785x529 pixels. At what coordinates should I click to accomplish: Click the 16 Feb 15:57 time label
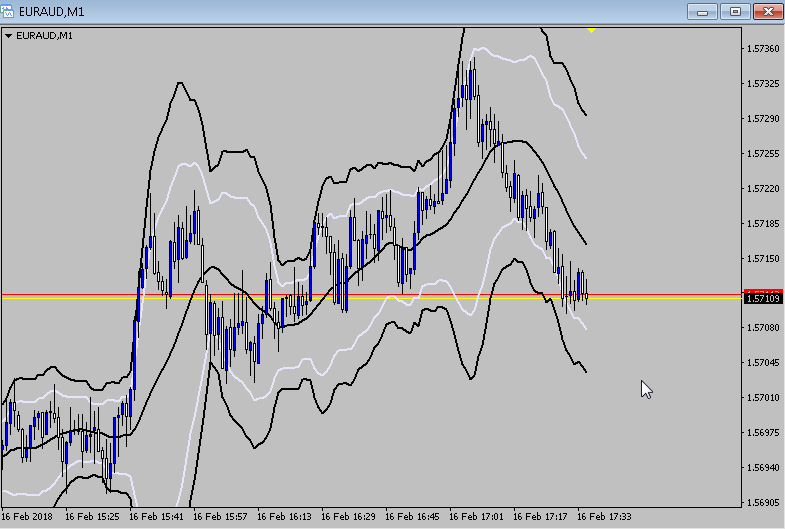pos(220,516)
